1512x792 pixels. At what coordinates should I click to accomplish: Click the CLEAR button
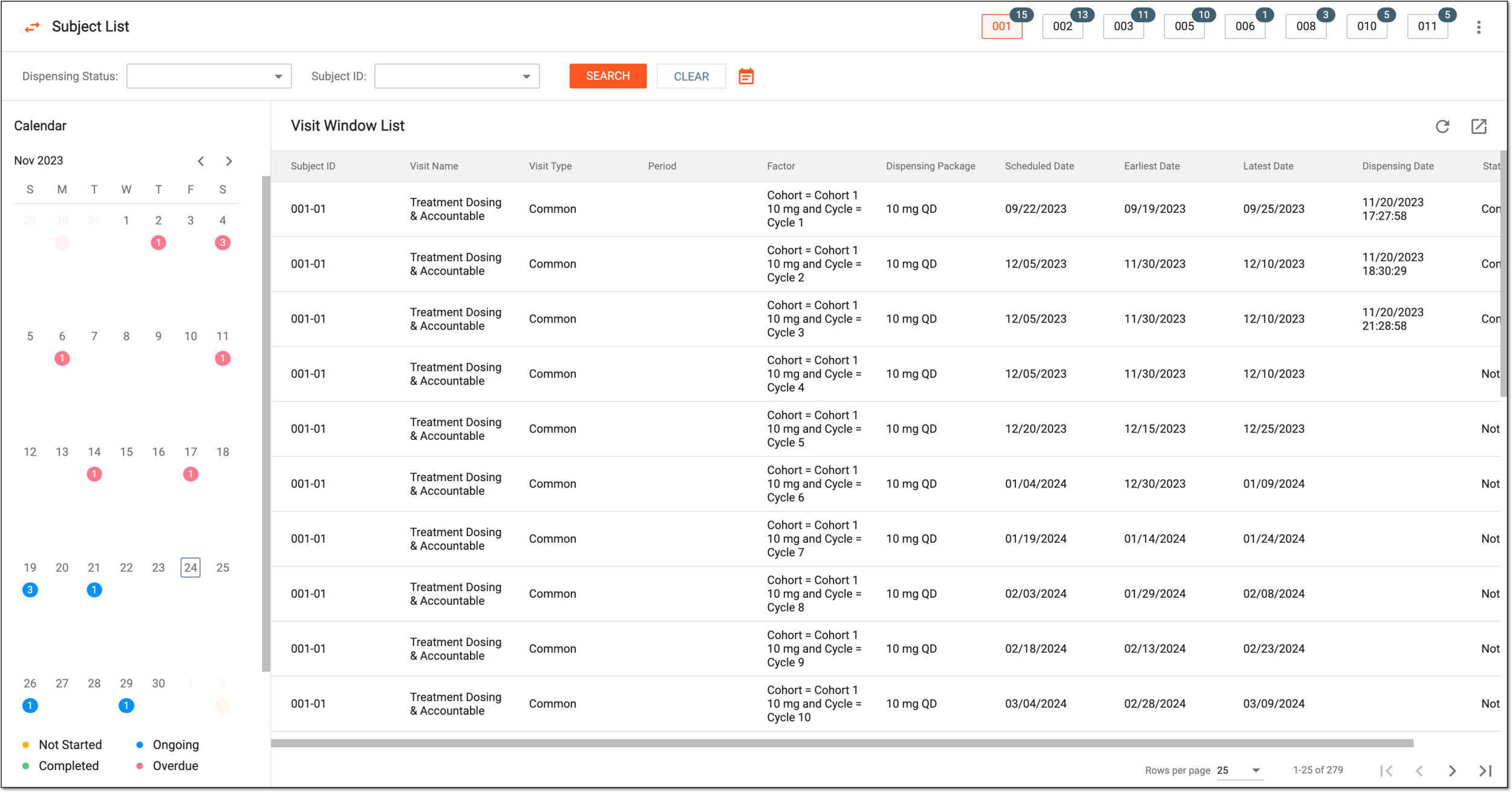691,76
